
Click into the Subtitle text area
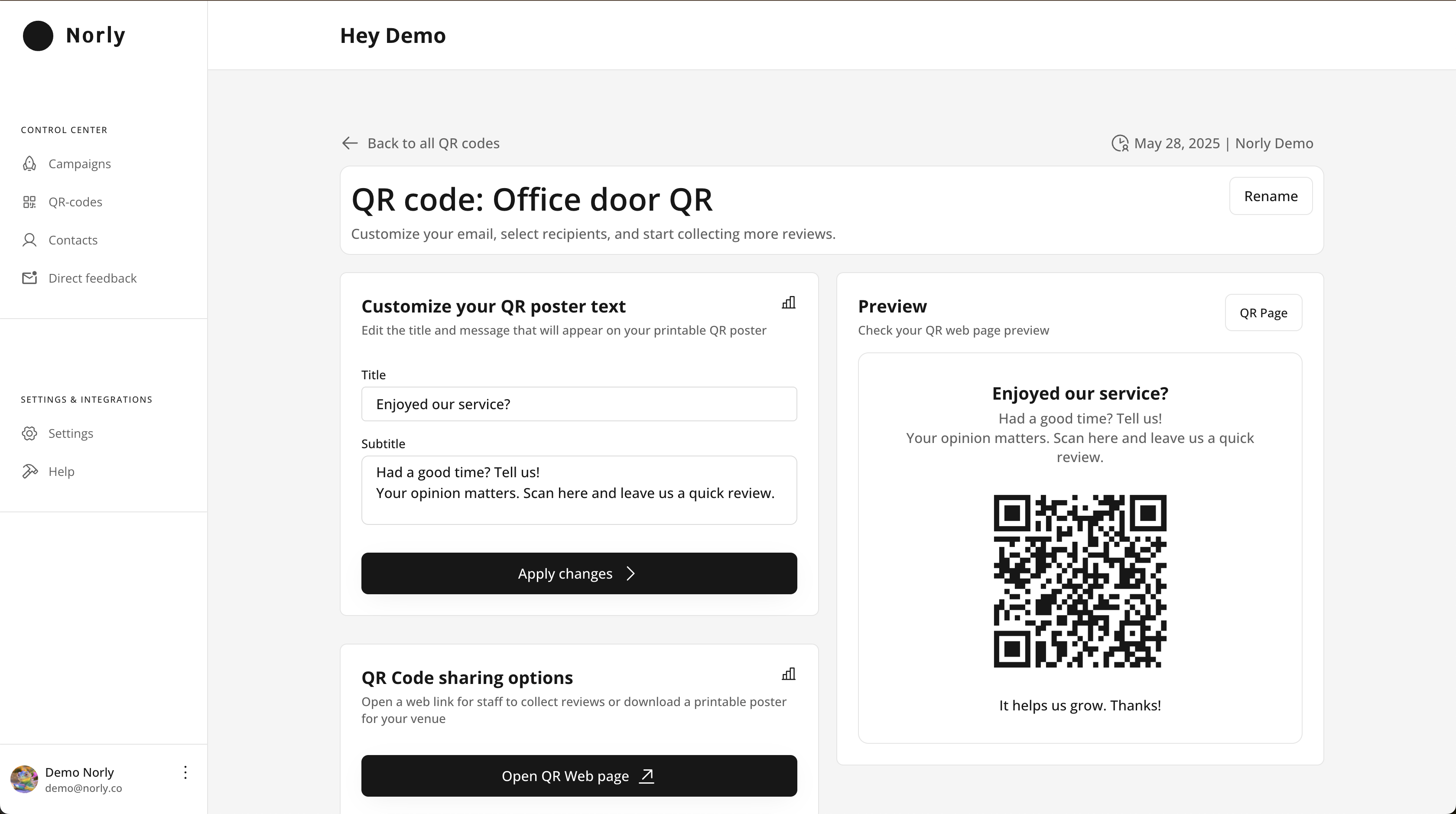[x=579, y=490]
